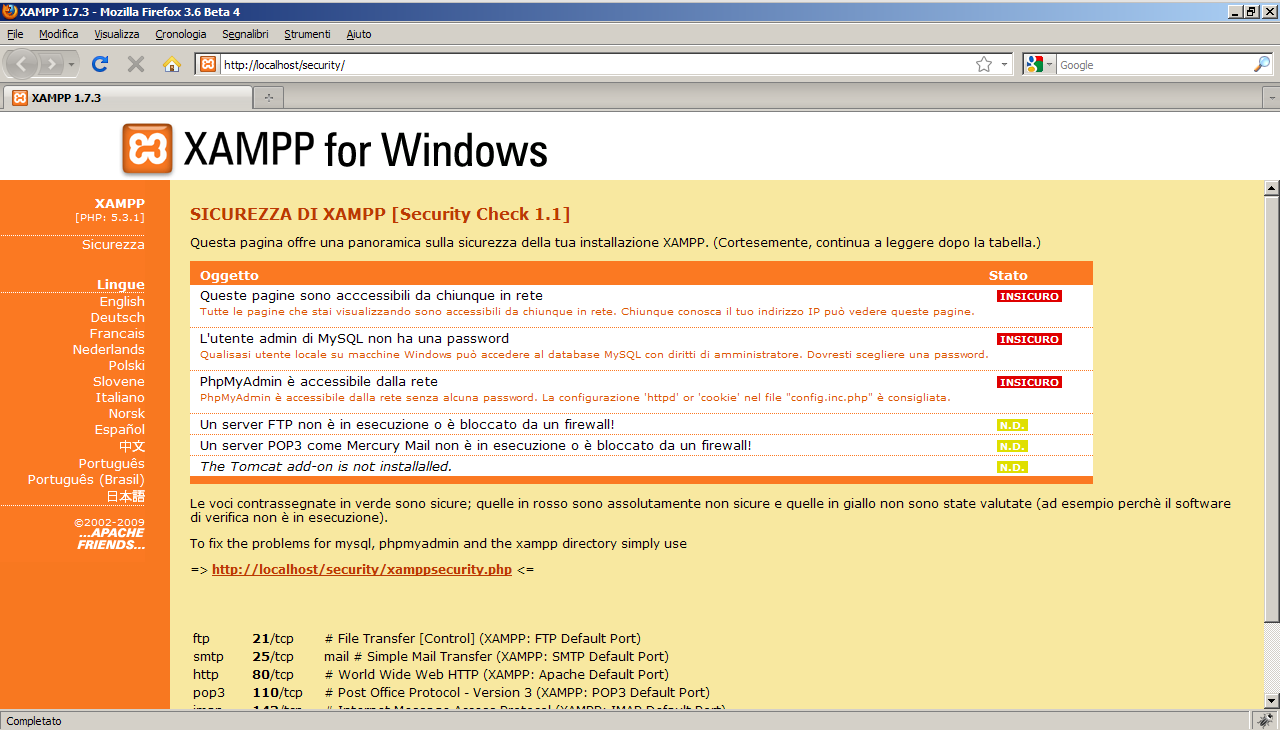Click the Firefox icon in title bar

10,11
